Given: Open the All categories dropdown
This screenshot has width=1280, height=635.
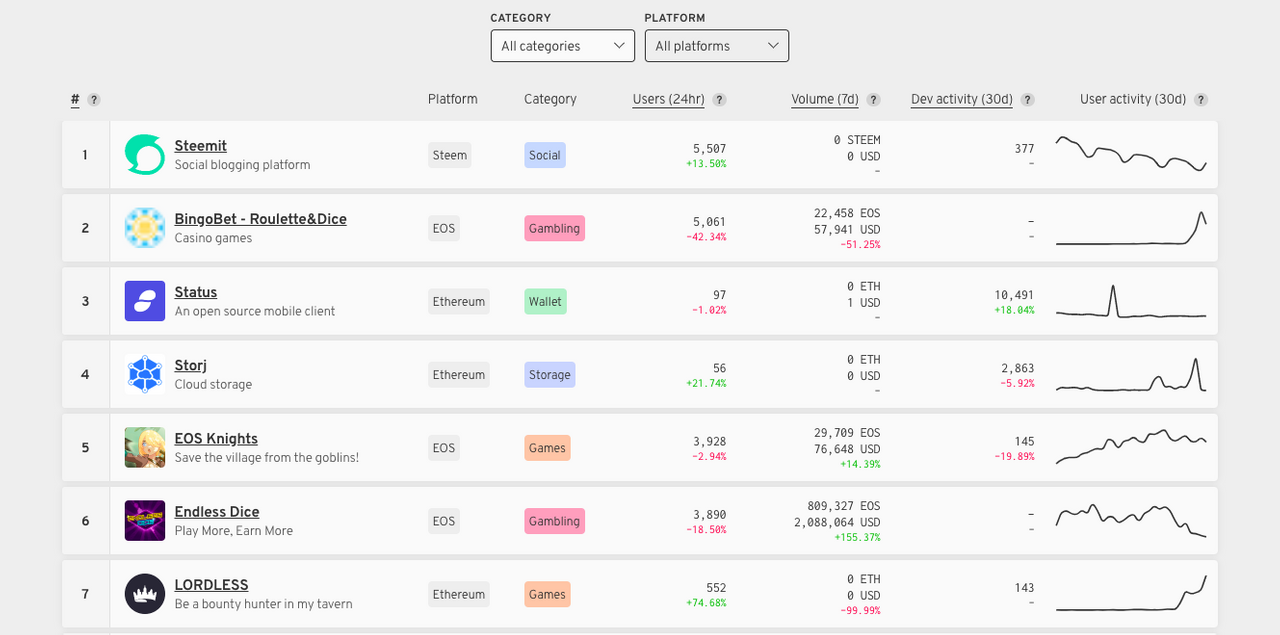Looking at the screenshot, I should click(563, 46).
